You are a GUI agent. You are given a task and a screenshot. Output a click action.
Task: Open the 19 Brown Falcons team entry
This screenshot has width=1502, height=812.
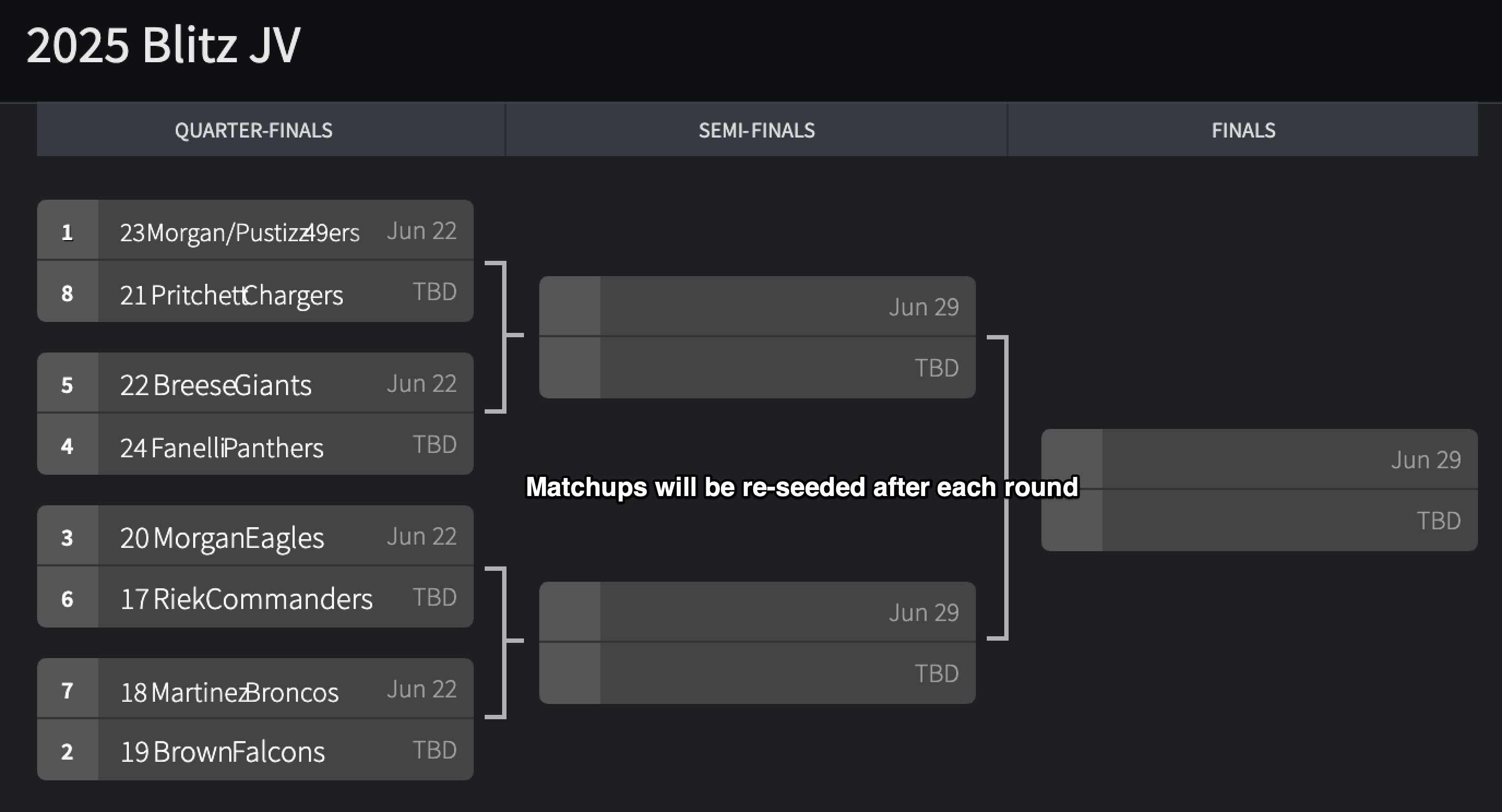click(x=222, y=751)
